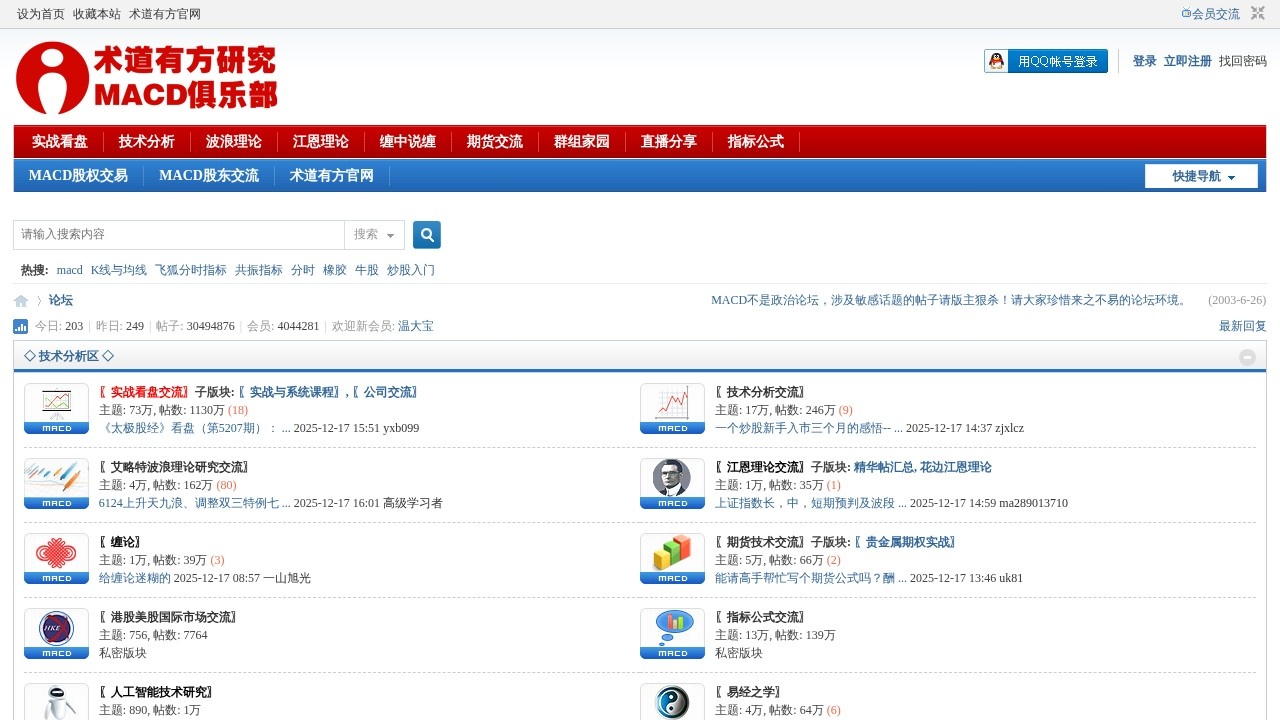This screenshot has width=1280, height=720.
Task: Click the blue magnifier search button
Action: pos(427,235)
